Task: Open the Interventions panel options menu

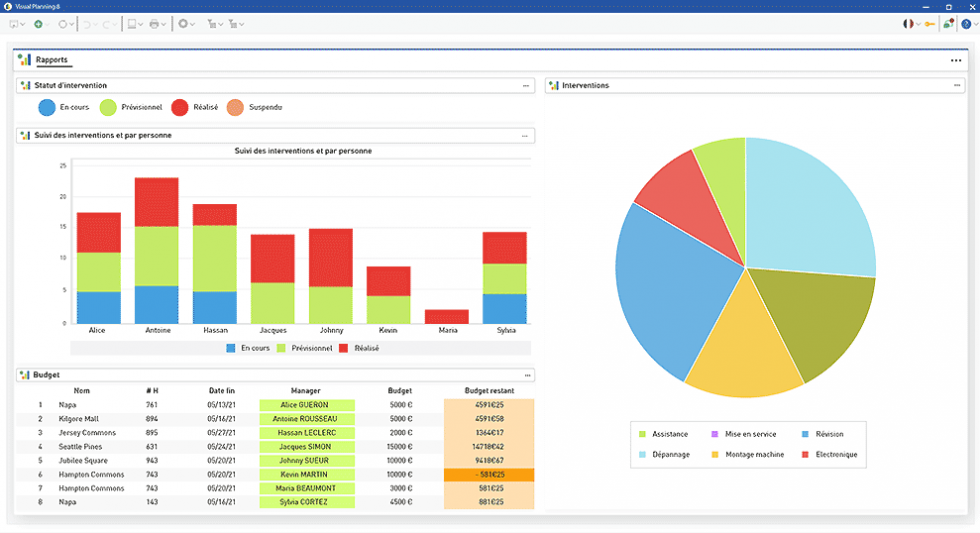Action: coord(958,85)
